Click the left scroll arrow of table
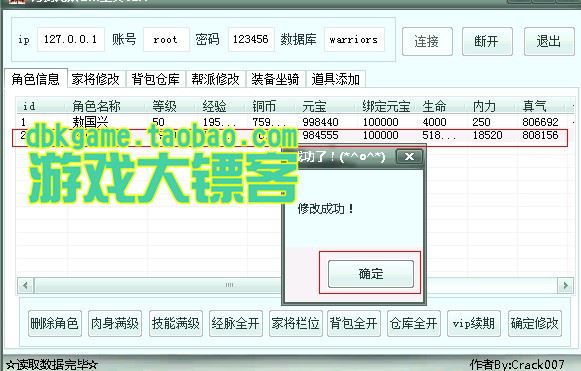The width and height of the screenshot is (581, 371). pos(26,285)
